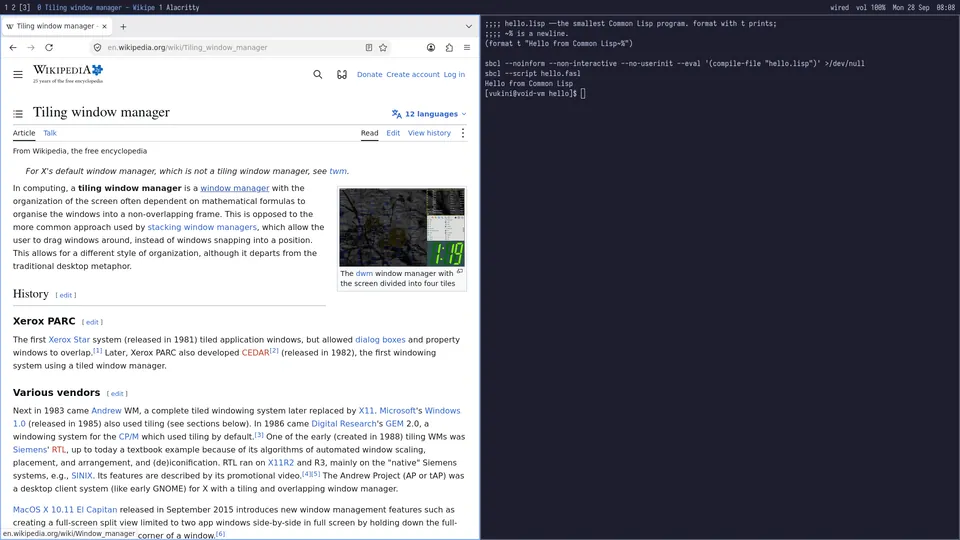Reload the Wikipedia page
Viewport: 960px width, 540px height.
tap(49, 47)
